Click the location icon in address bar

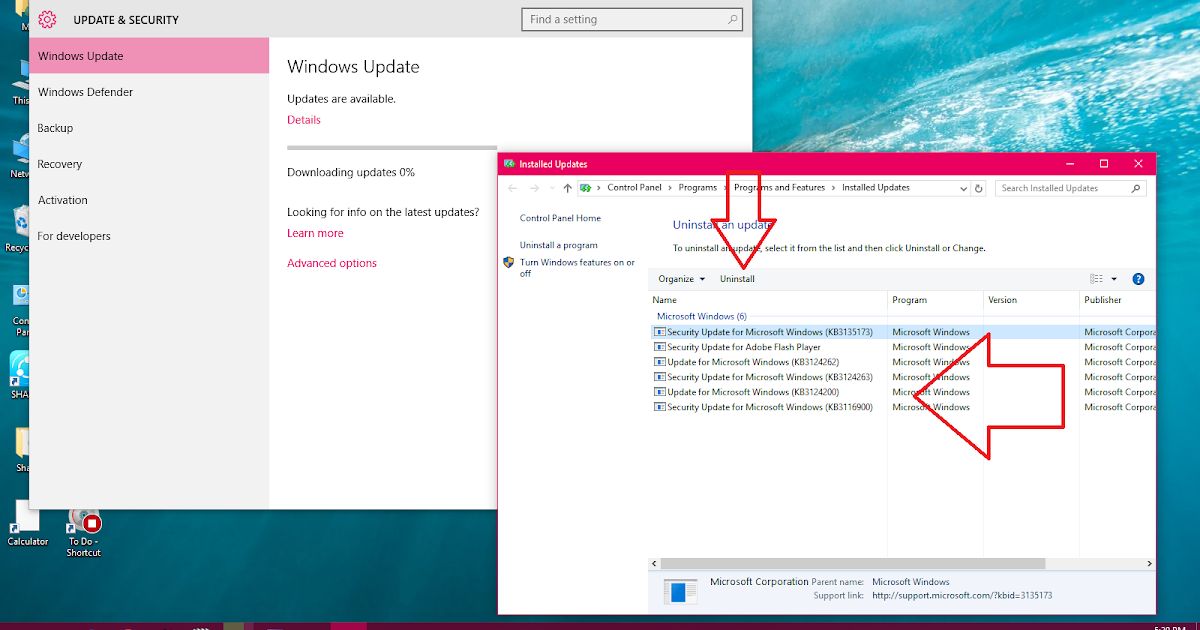point(585,188)
